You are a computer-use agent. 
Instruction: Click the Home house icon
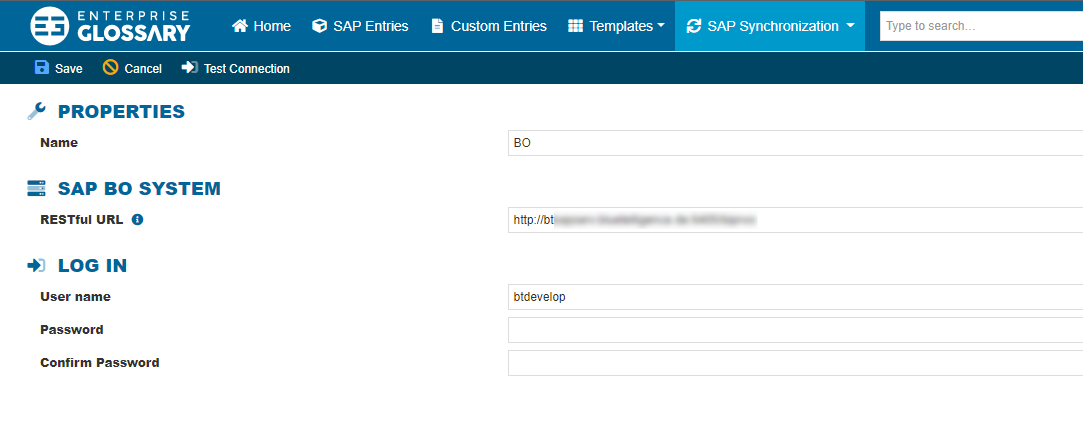(x=240, y=26)
